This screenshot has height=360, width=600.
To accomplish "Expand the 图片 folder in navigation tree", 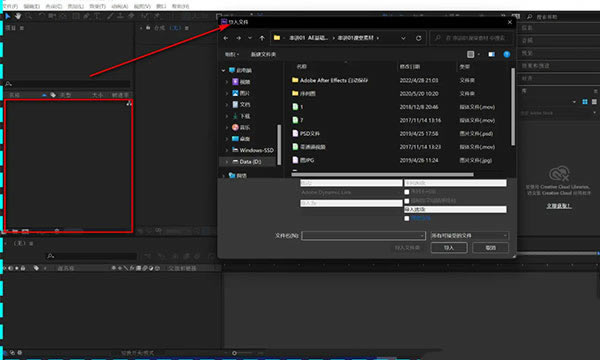I will (227, 93).
